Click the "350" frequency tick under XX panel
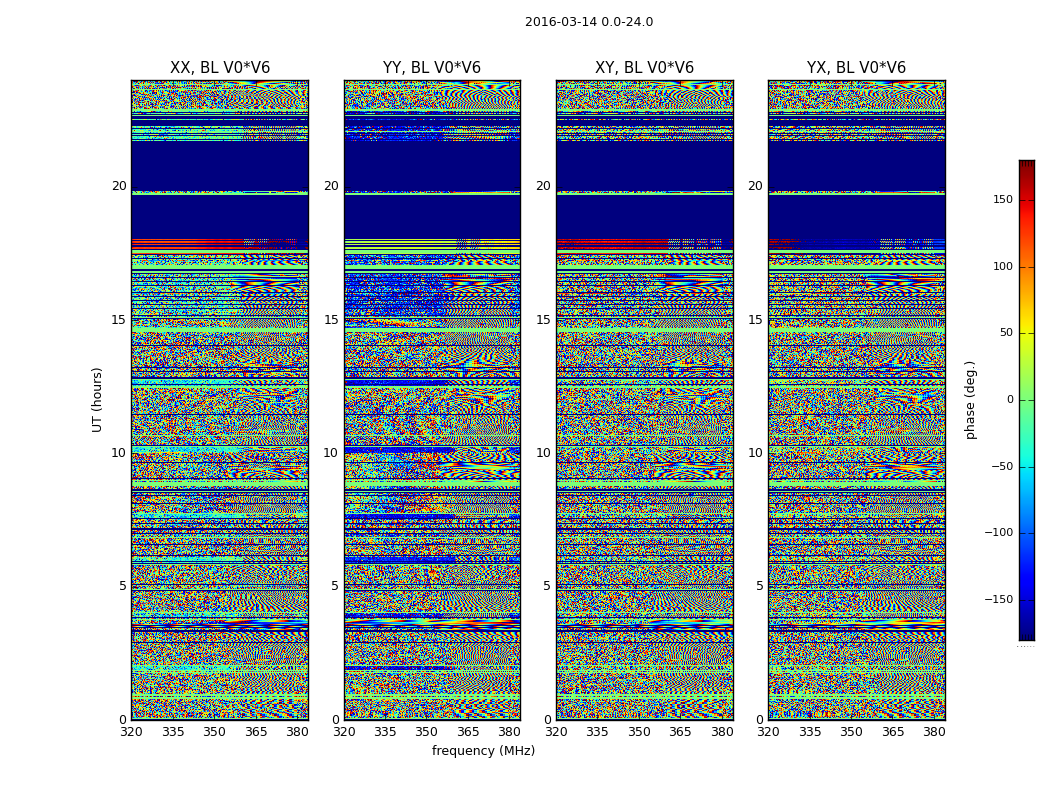Viewport: 1050px width, 800px height. click(214, 732)
